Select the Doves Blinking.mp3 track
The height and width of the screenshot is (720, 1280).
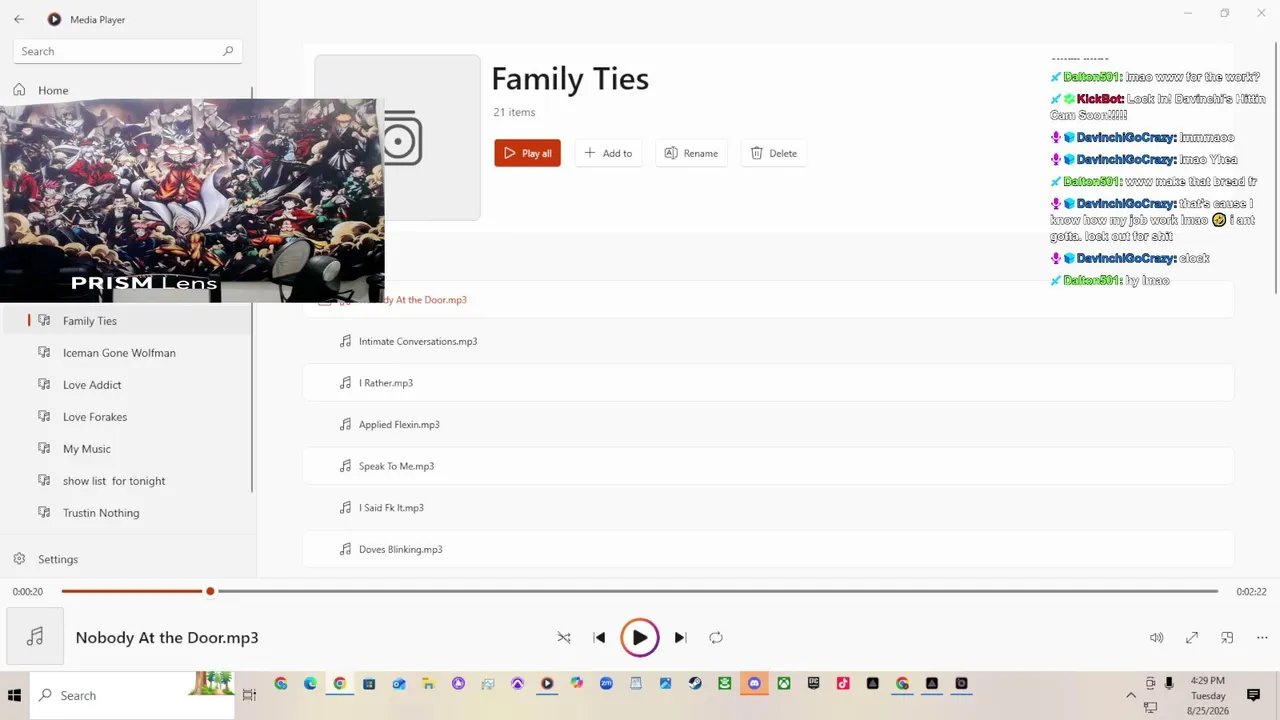coord(768,549)
